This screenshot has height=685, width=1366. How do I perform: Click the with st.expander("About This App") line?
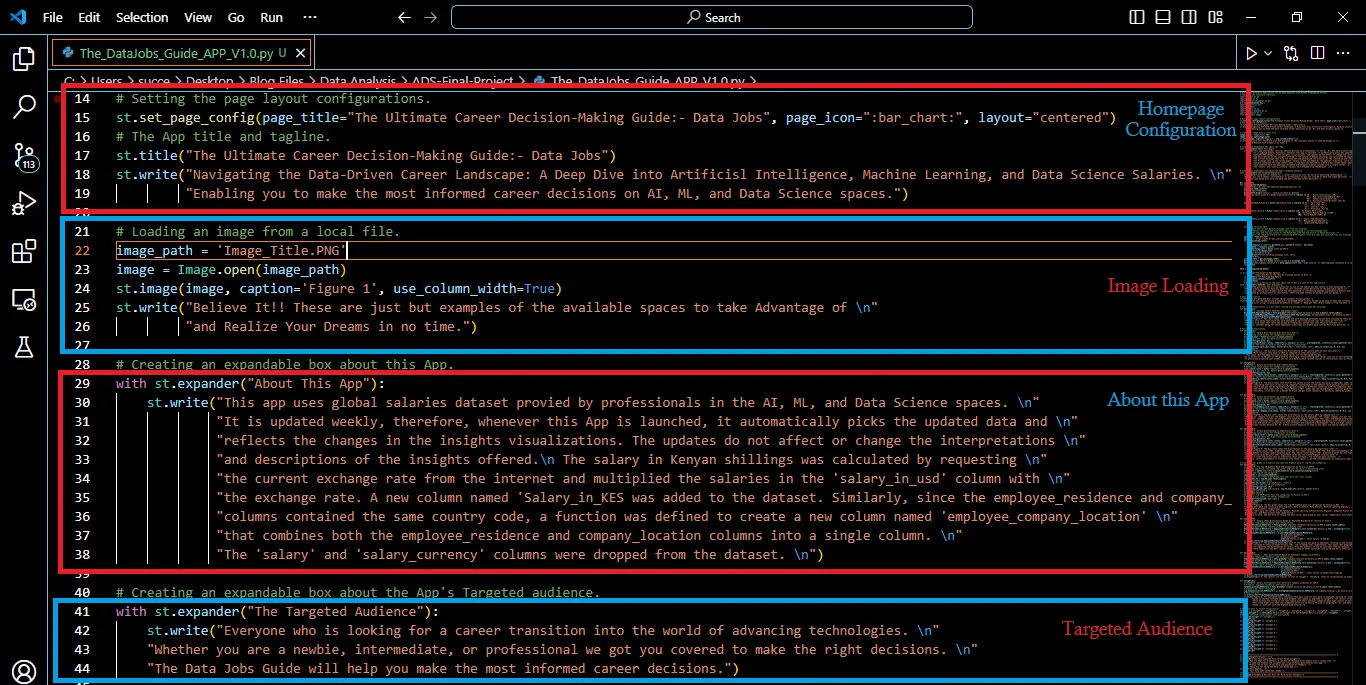(250, 384)
